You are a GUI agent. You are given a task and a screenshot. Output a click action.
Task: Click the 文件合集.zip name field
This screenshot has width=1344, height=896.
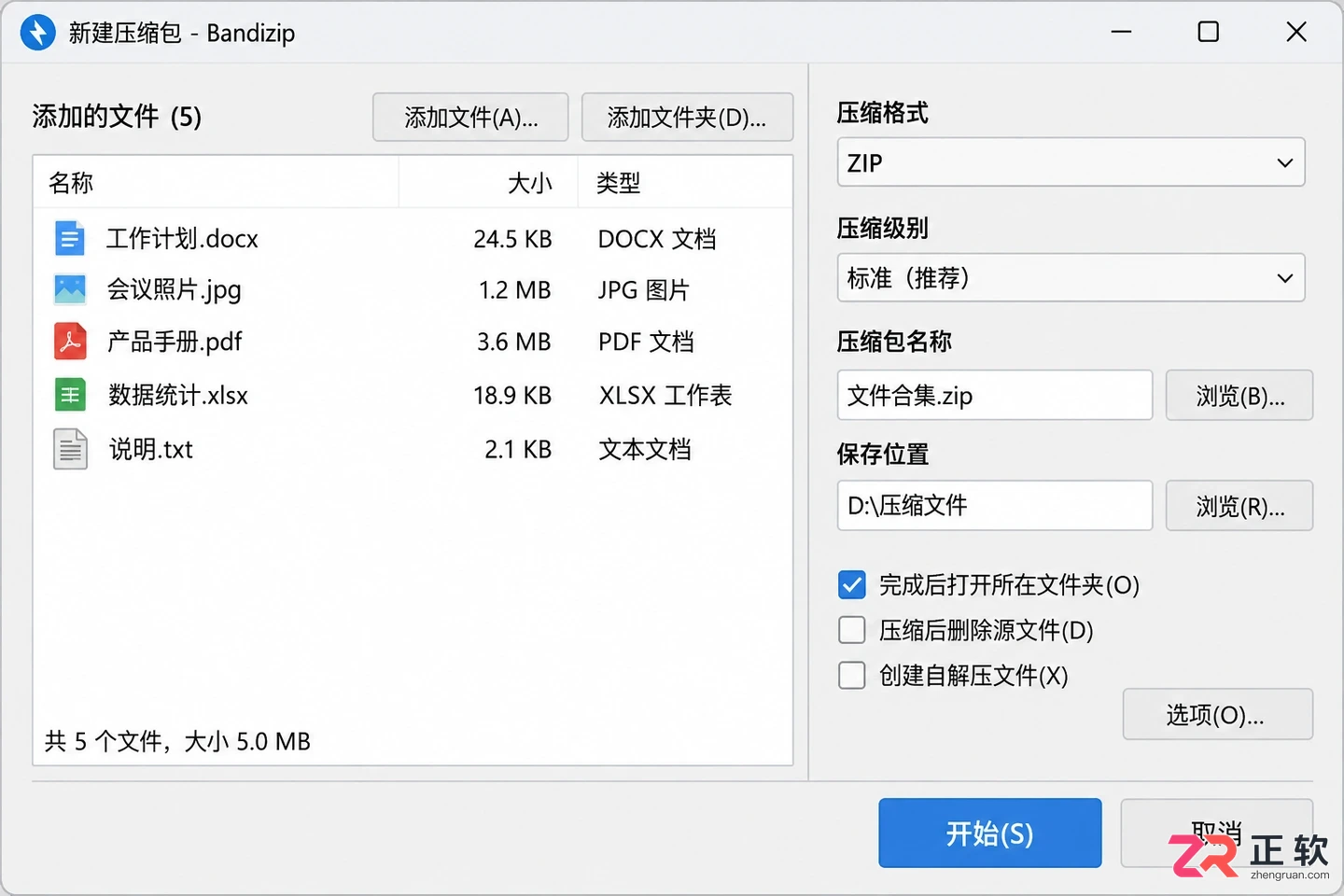(x=995, y=396)
